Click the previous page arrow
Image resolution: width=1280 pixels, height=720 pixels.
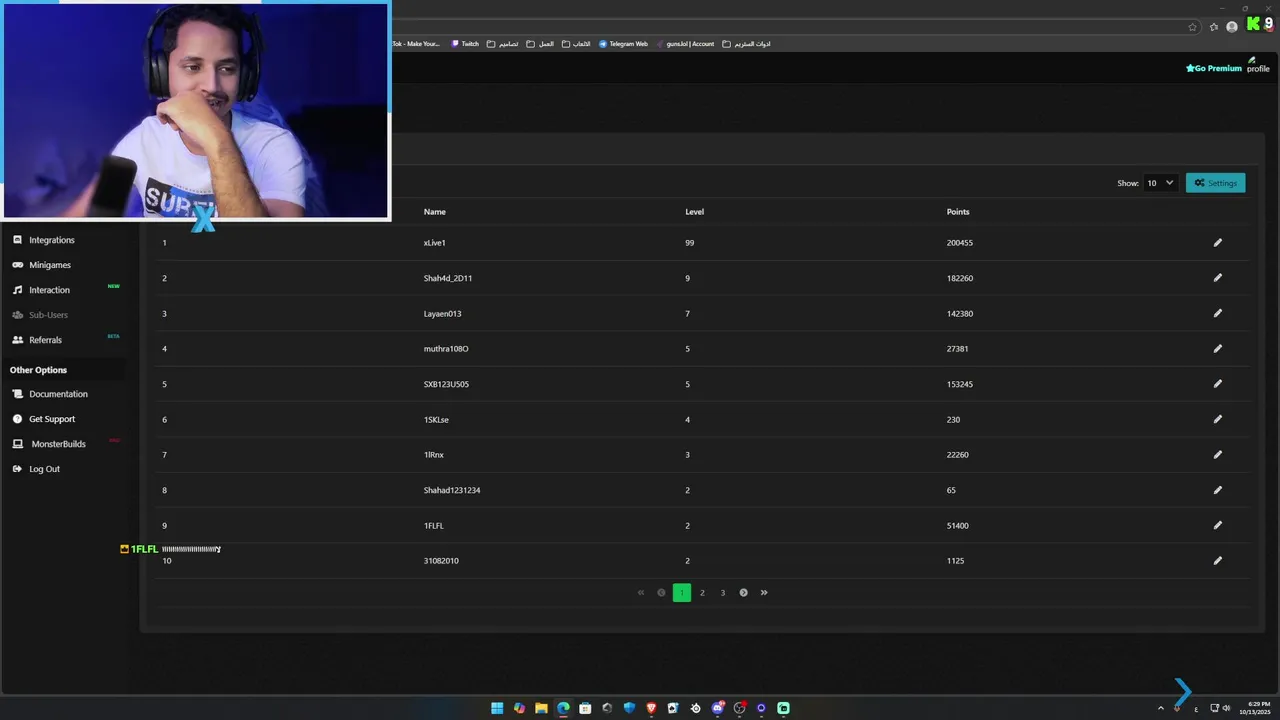pos(661,593)
